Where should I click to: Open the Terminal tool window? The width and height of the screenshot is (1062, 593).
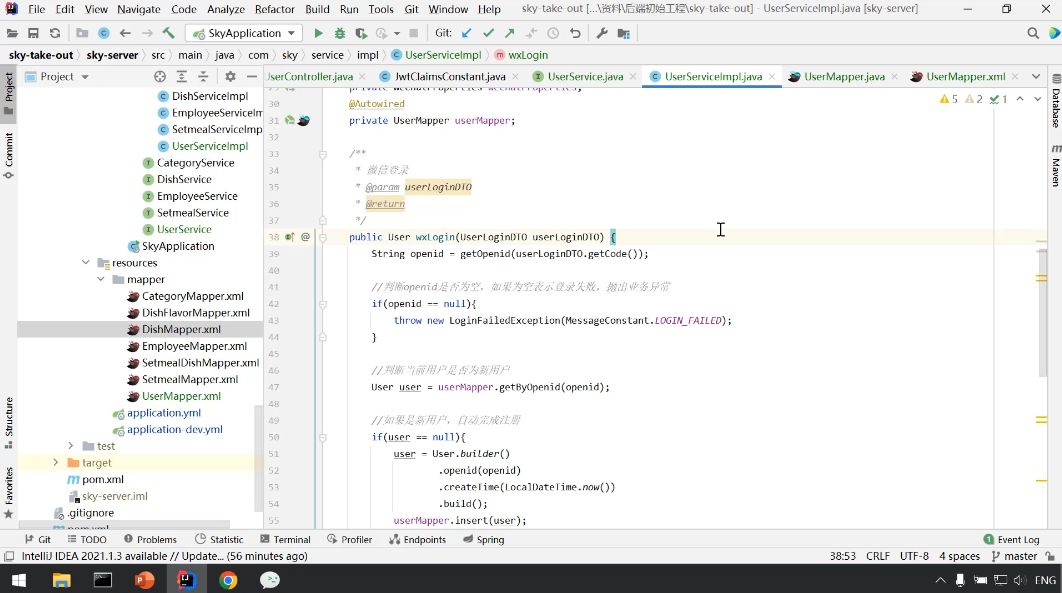click(x=285, y=540)
